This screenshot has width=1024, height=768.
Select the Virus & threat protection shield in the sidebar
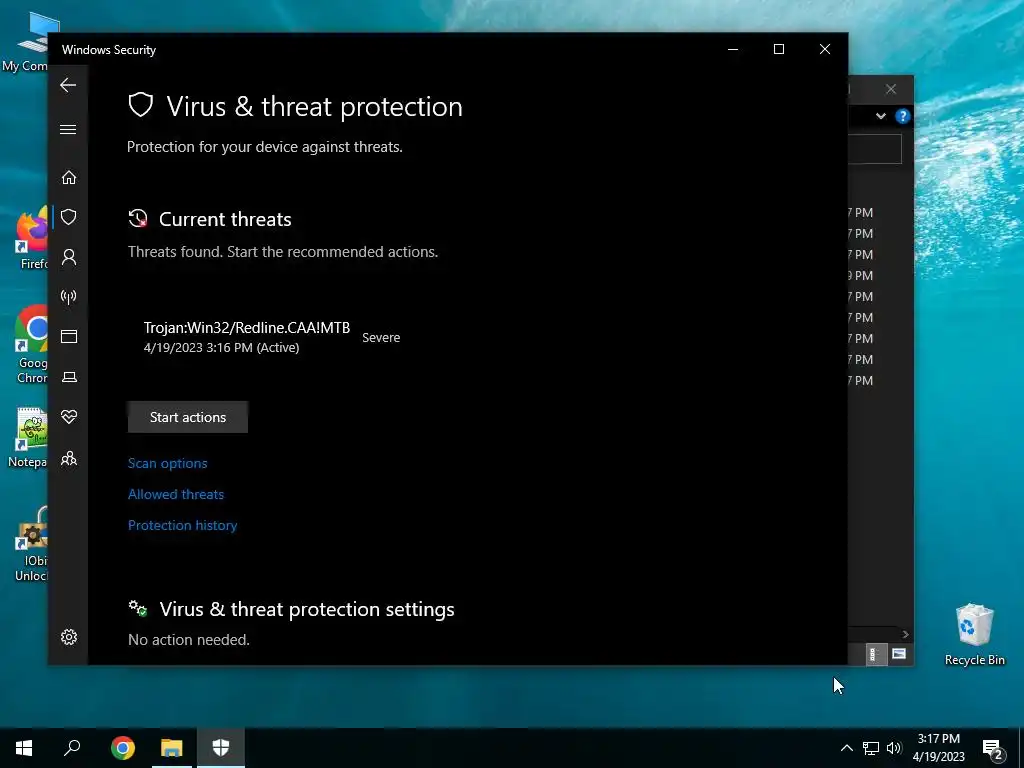pyautogui.click(x=69, y=217)
